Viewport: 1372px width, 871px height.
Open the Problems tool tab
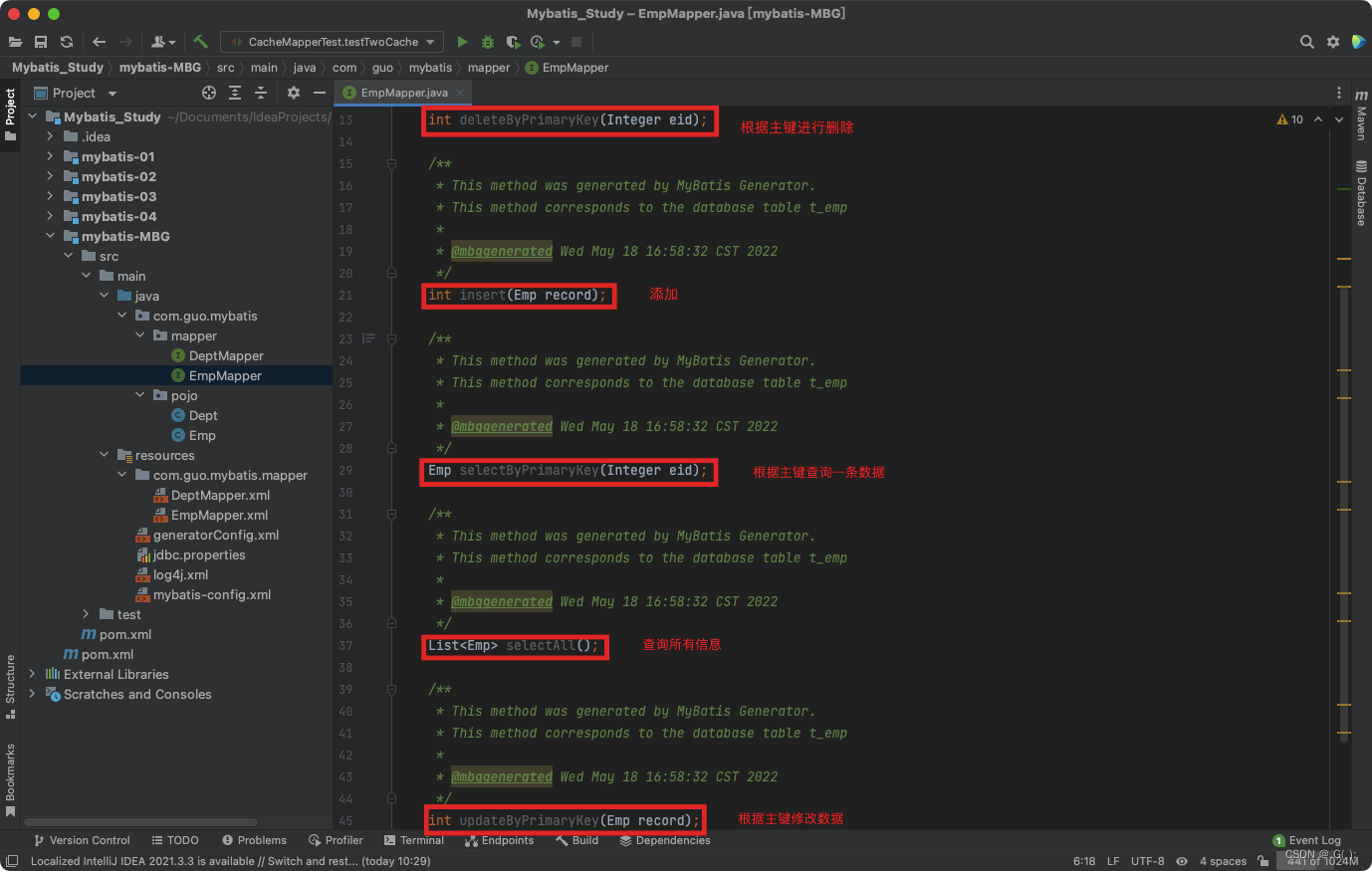pyautogui.click(x=255, y=840)
